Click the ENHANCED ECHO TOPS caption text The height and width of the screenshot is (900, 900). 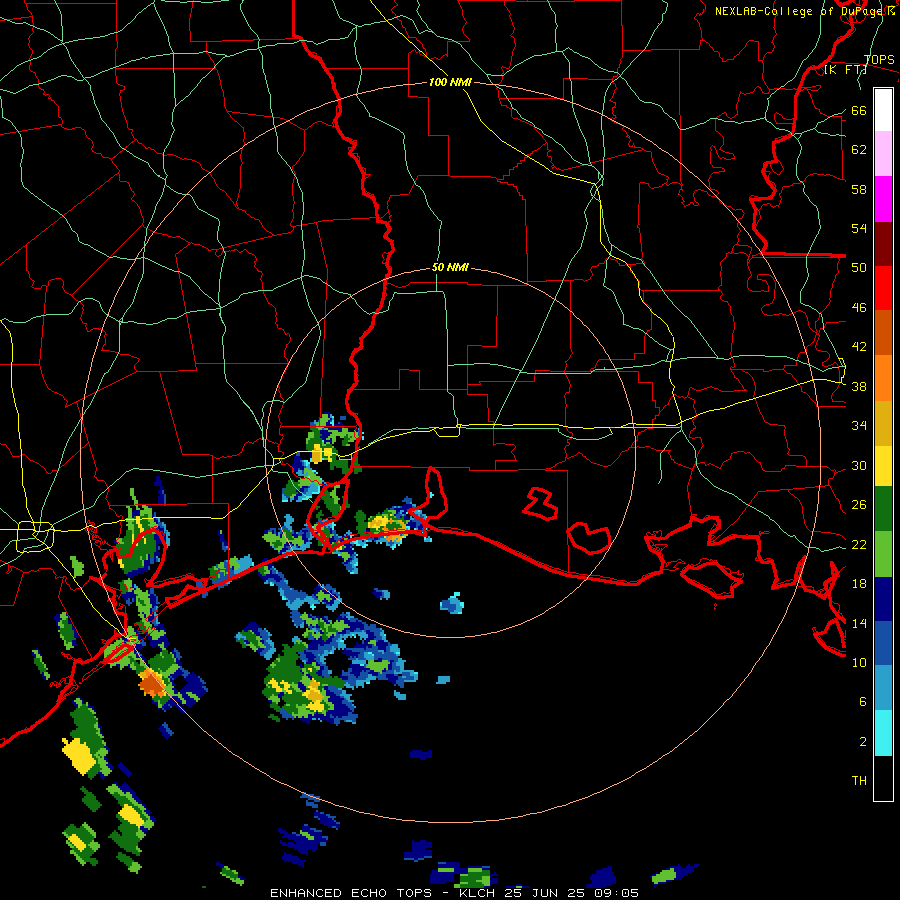click(350, 893)
